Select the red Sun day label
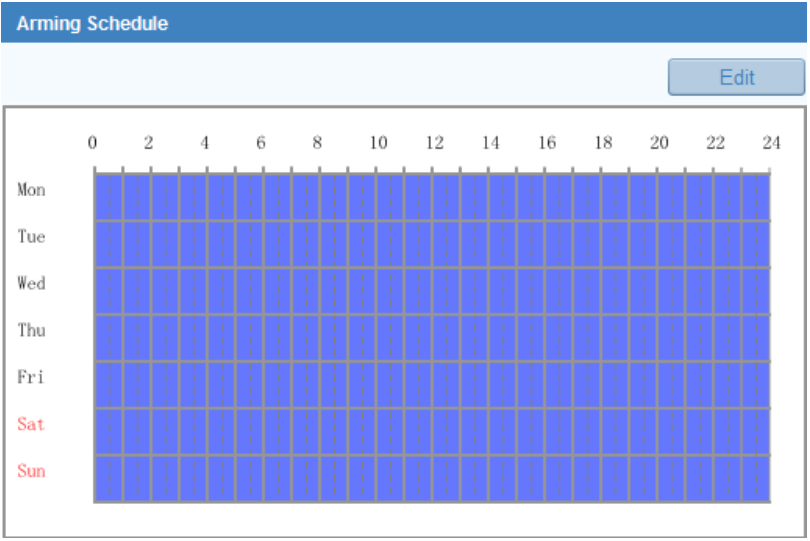Viewport: 810px width, 541px height. (x=31, y=471)
